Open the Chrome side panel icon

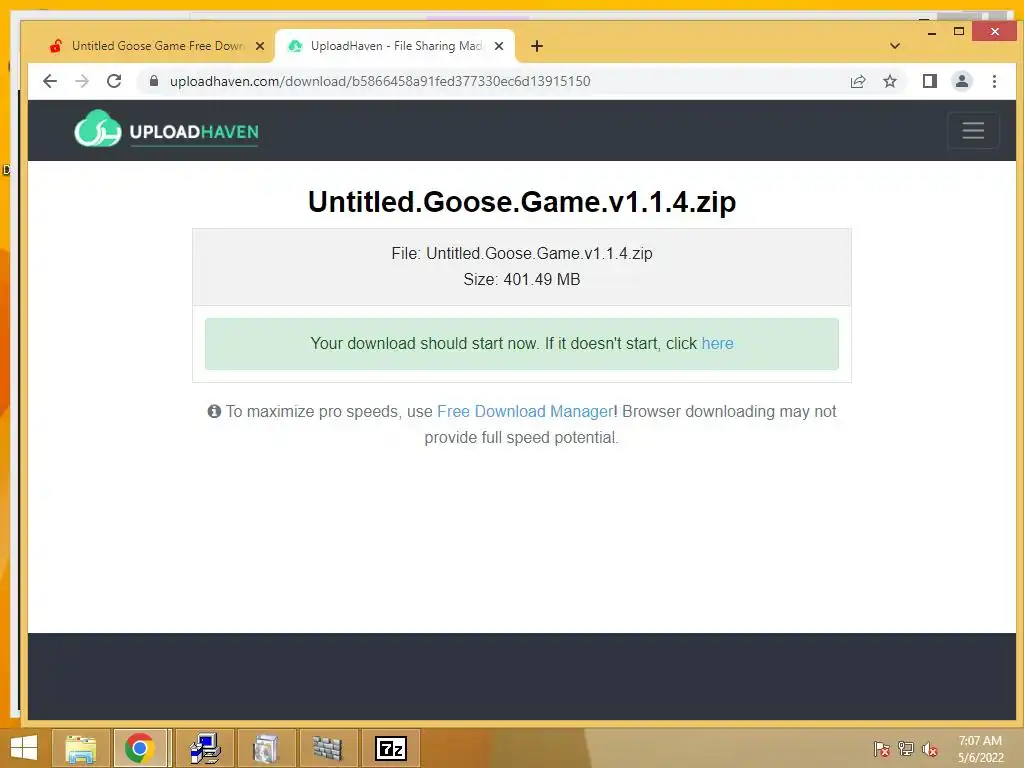[x=930, y=81]
